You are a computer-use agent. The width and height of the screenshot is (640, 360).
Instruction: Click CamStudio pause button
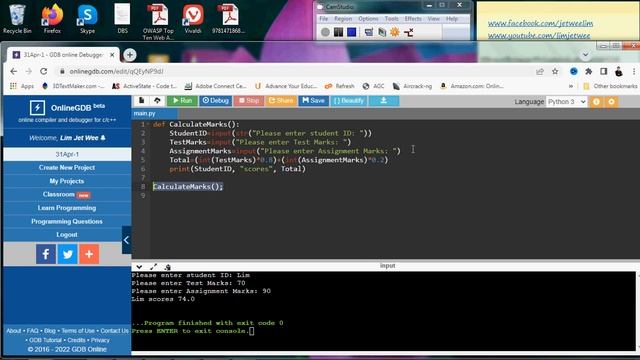click(x=338, y=32)
